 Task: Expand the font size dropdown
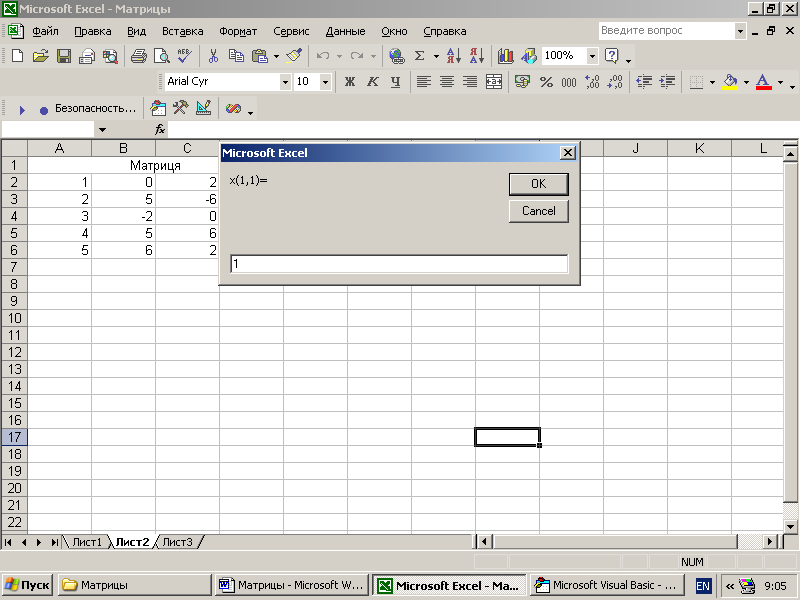pyautogui.click(x=326, y=82)
